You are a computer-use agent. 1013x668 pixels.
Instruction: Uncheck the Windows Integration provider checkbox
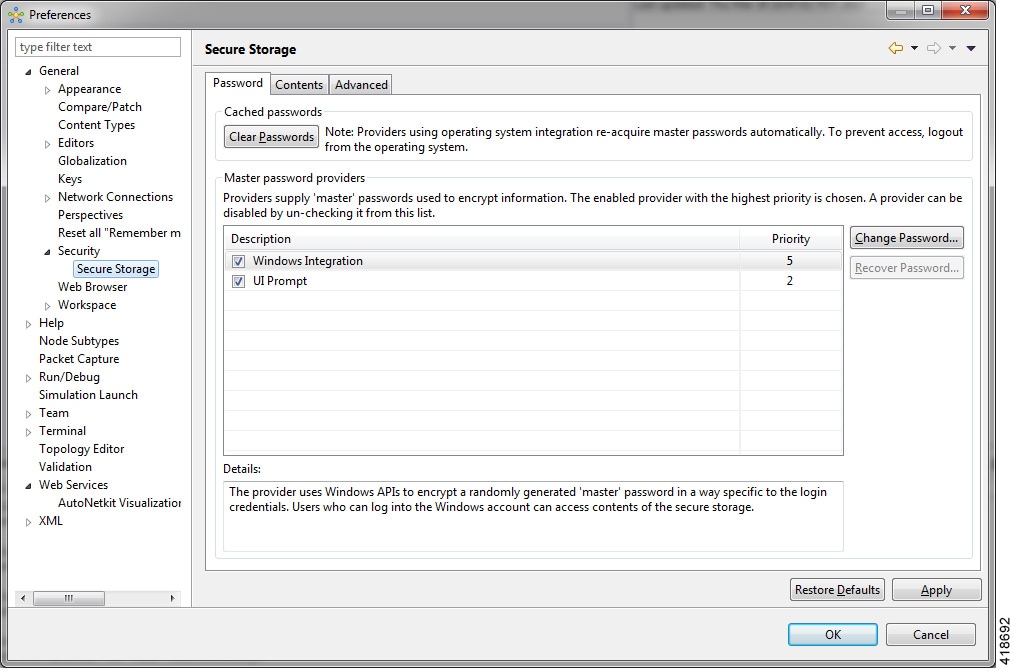pyautogui.click(x=238, y=261)
